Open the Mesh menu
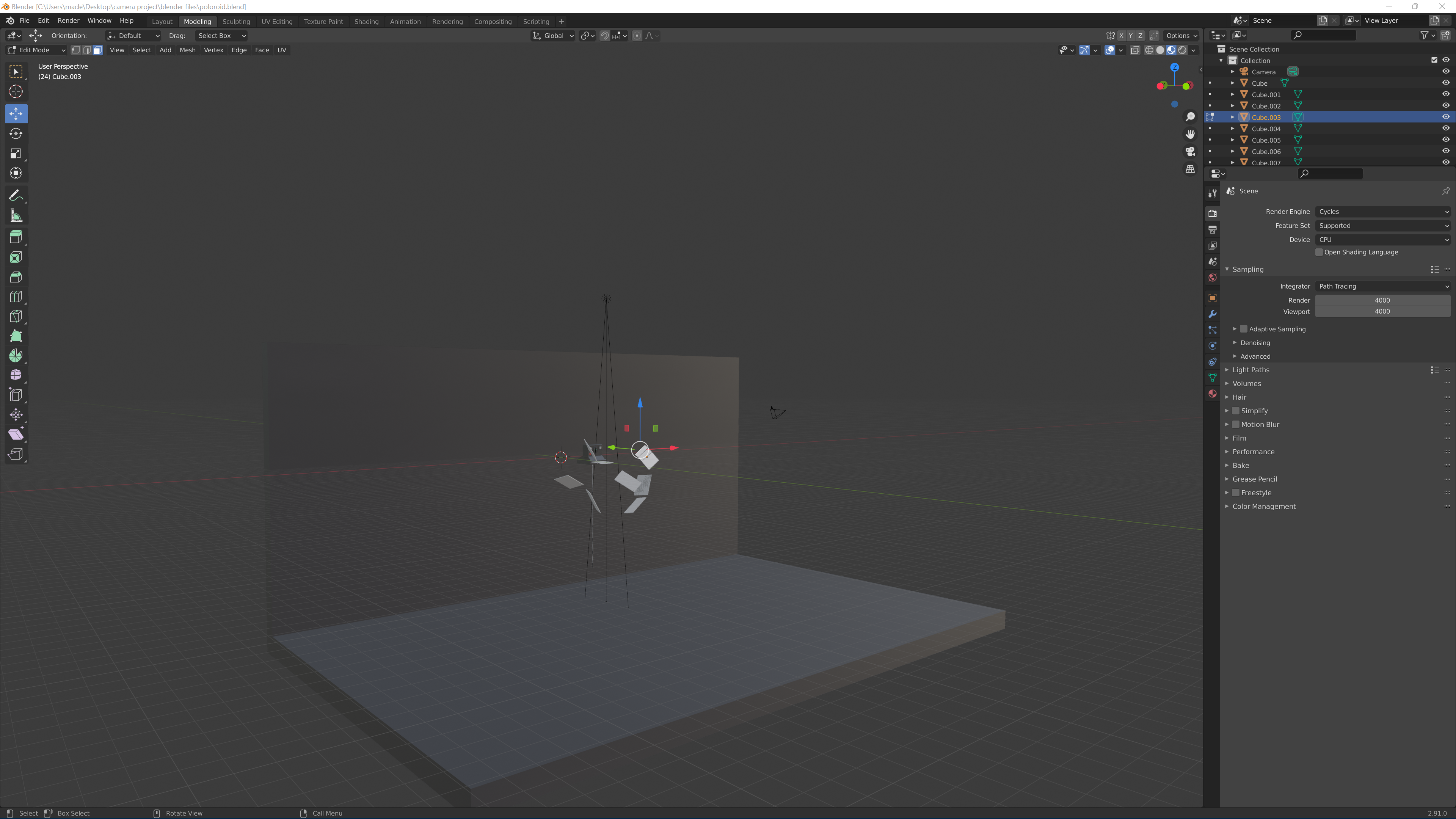 pos(187,50)
